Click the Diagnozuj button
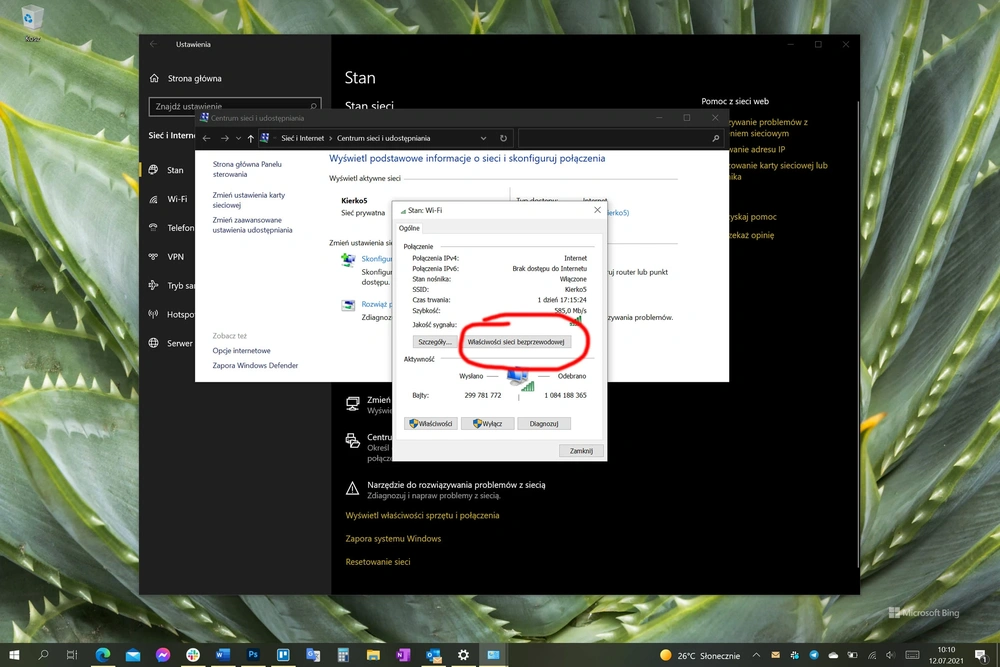The height and width of the screenshot is (667, 1000). tap(544, 423)
